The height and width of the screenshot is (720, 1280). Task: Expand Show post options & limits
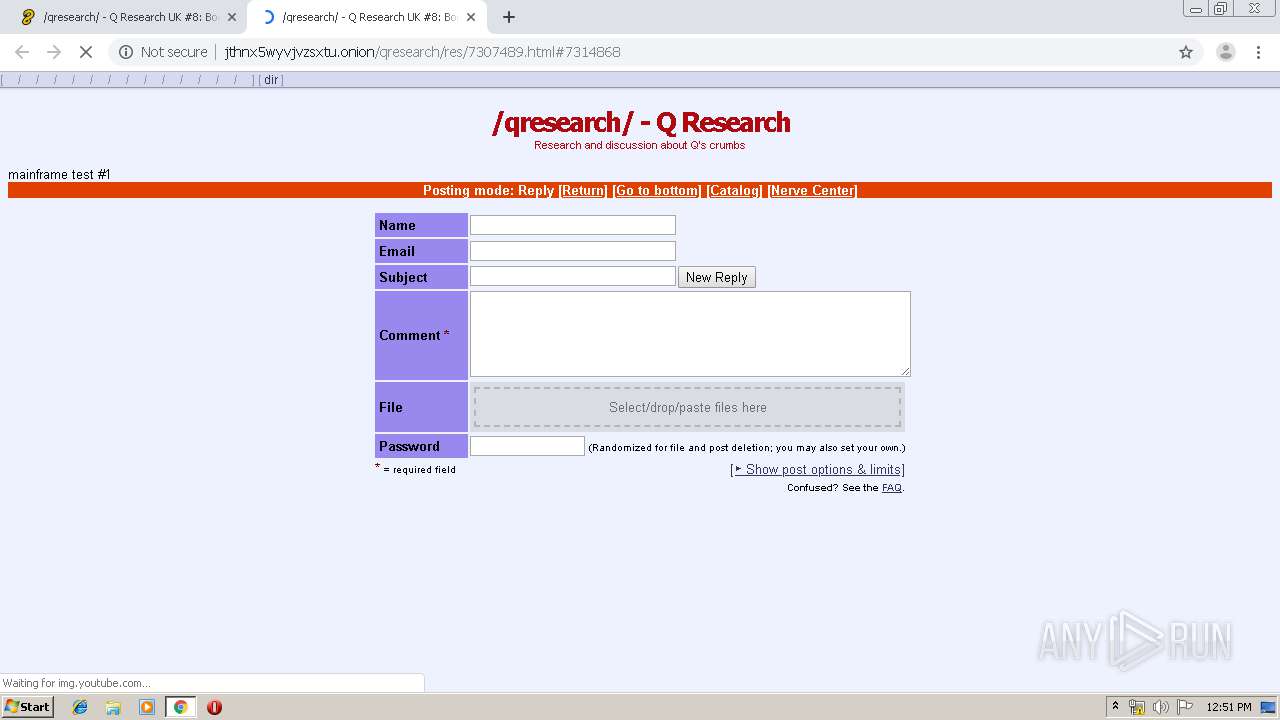point(818,469)
